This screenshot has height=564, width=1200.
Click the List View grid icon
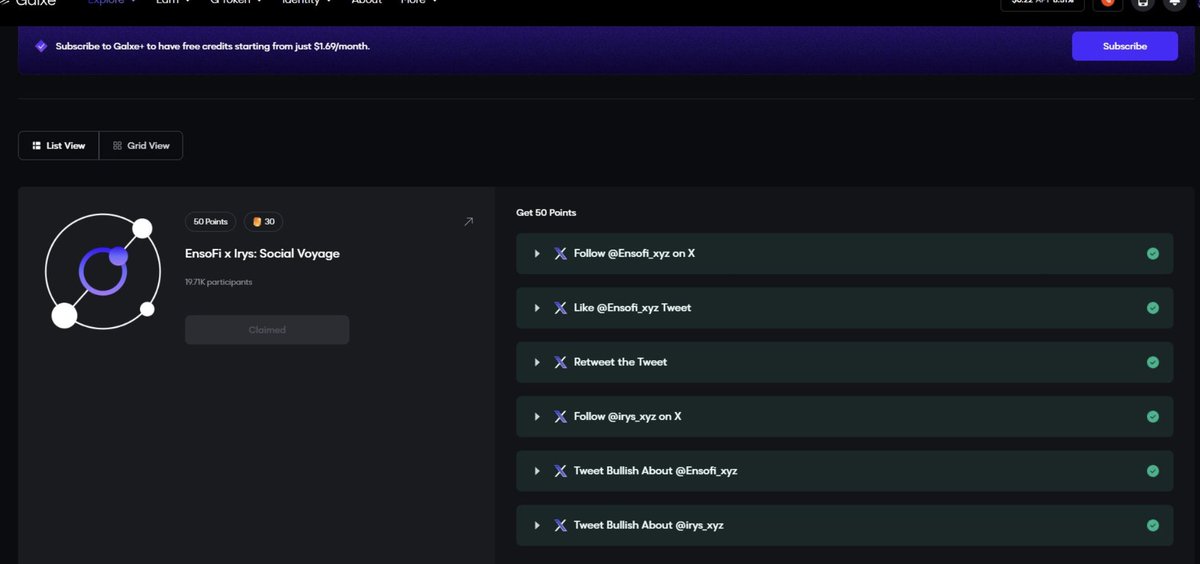coord(36,146)
